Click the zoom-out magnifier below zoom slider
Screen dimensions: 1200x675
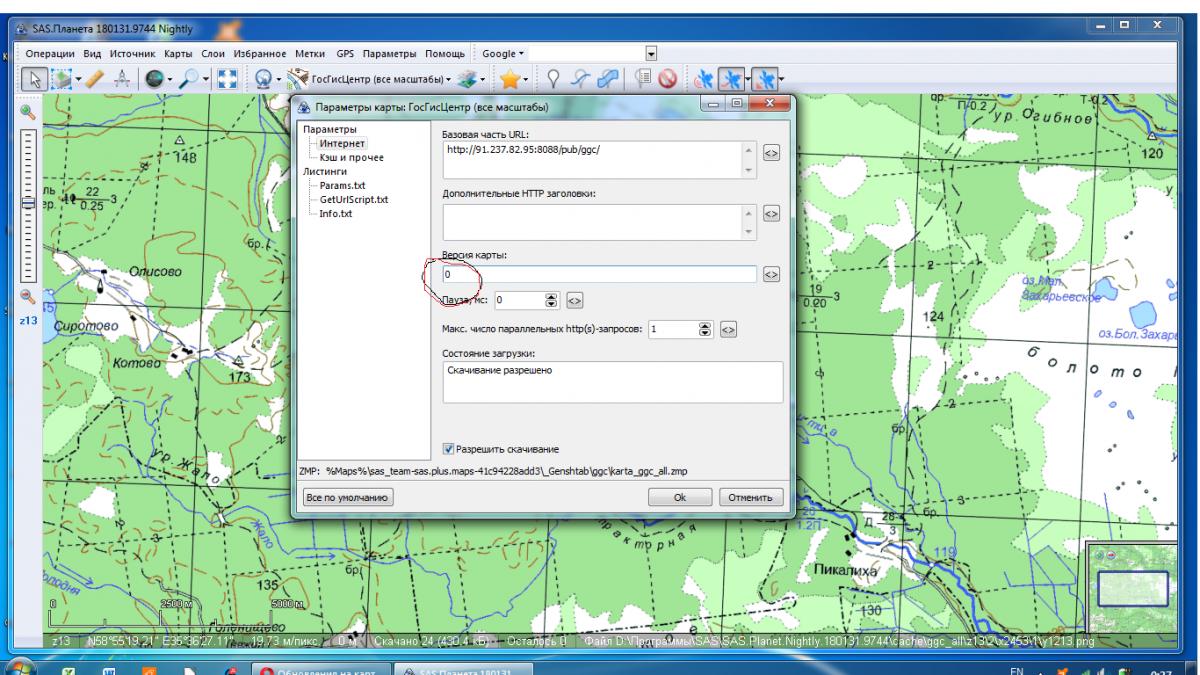click(28, 296)
